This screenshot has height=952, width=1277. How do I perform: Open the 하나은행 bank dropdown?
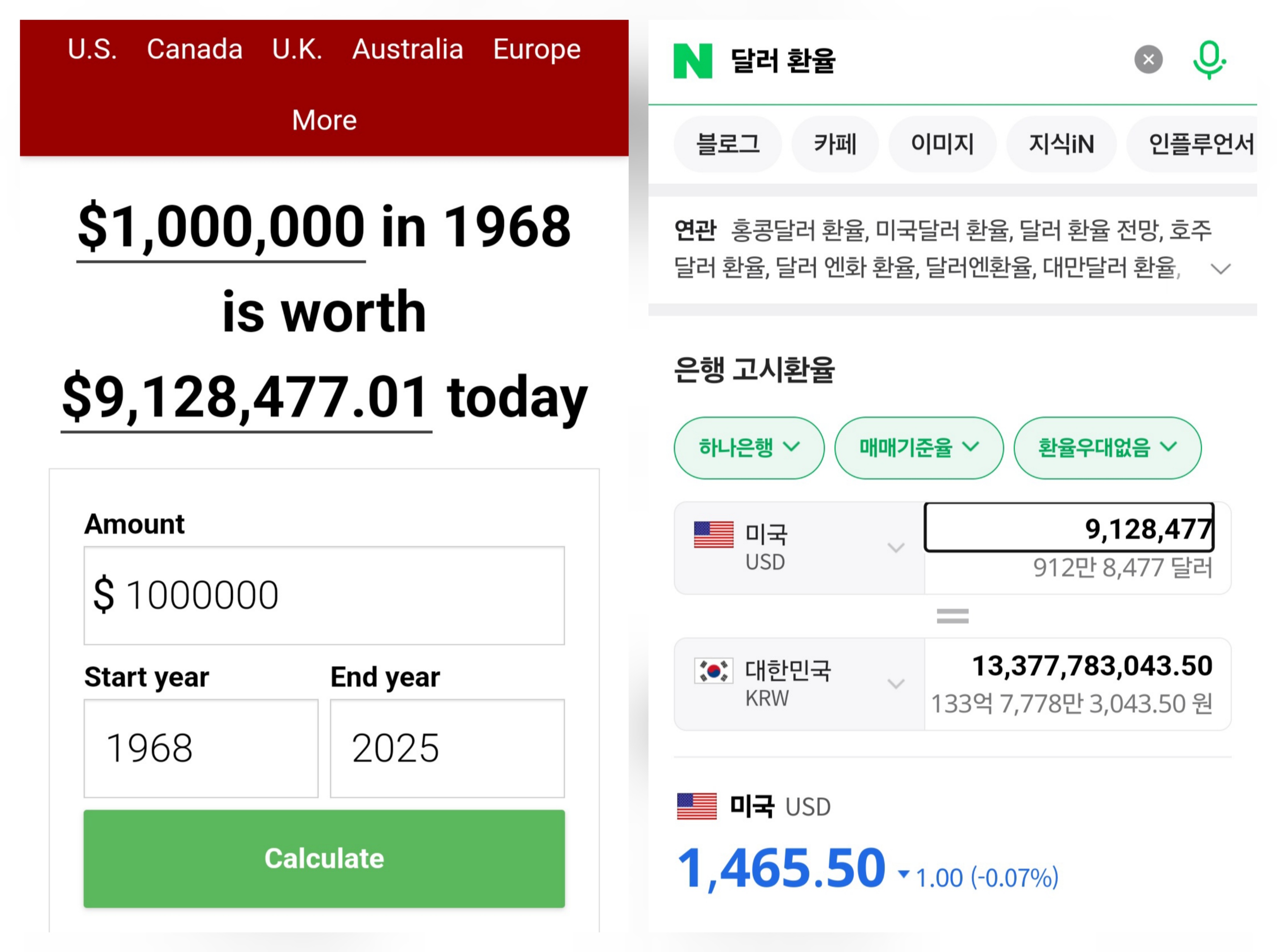click(x=748, y=448)
